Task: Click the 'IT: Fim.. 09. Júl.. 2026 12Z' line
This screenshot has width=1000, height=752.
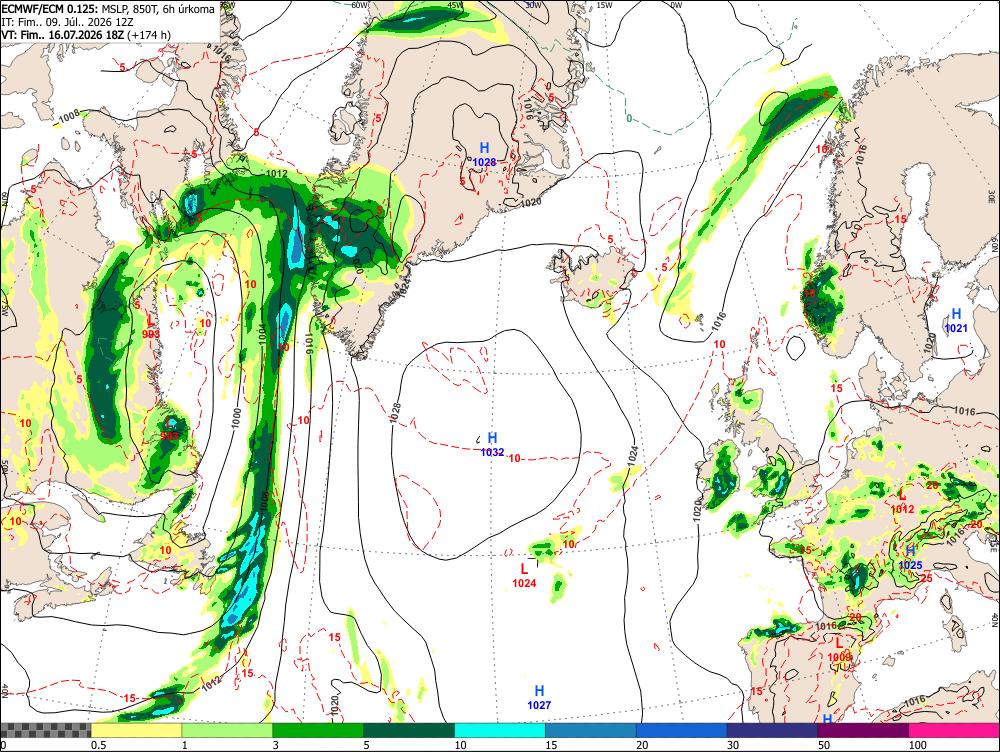Action: pos(67,22)
